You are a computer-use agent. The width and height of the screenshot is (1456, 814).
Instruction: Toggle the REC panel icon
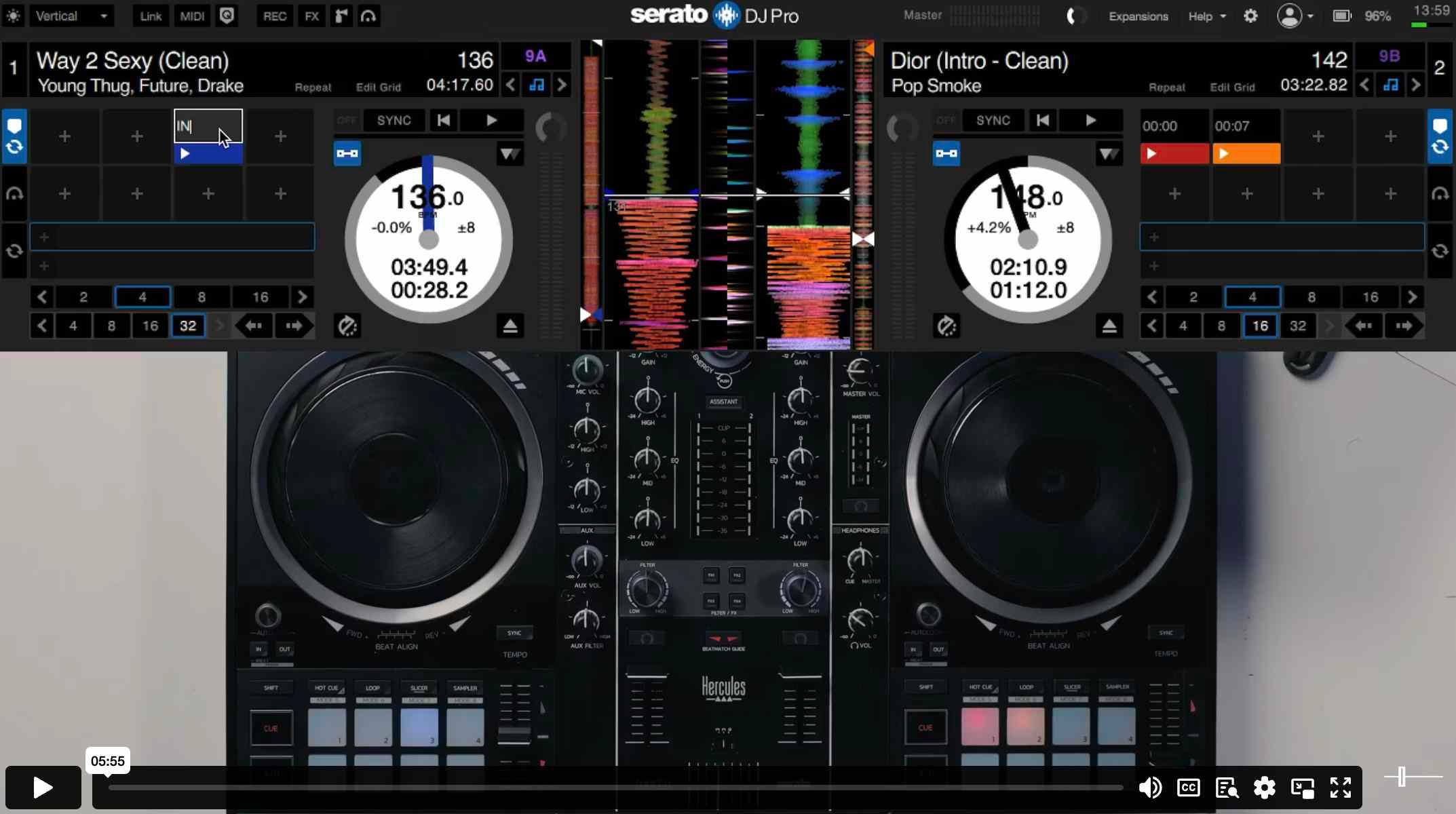(x=274, y=16)
